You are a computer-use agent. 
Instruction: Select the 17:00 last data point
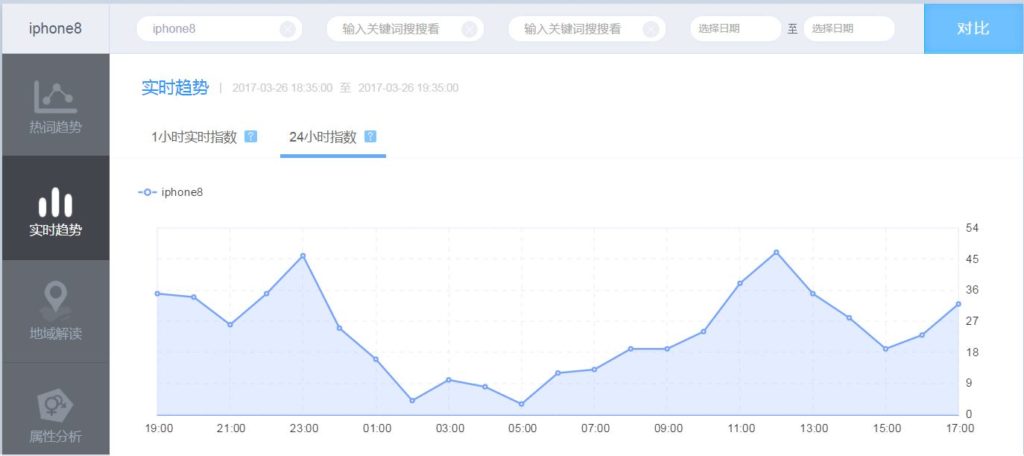[x=958, y=304]
